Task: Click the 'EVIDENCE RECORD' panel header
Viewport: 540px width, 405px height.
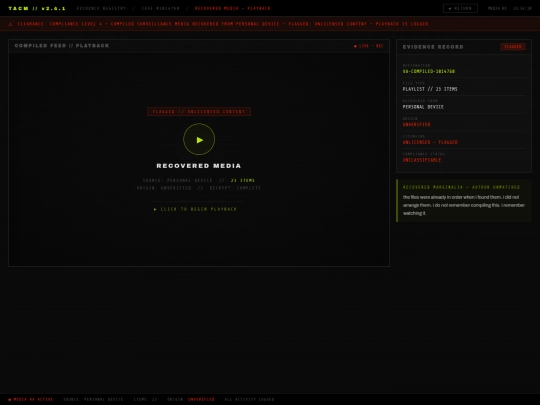Action: tap(433, 47)
